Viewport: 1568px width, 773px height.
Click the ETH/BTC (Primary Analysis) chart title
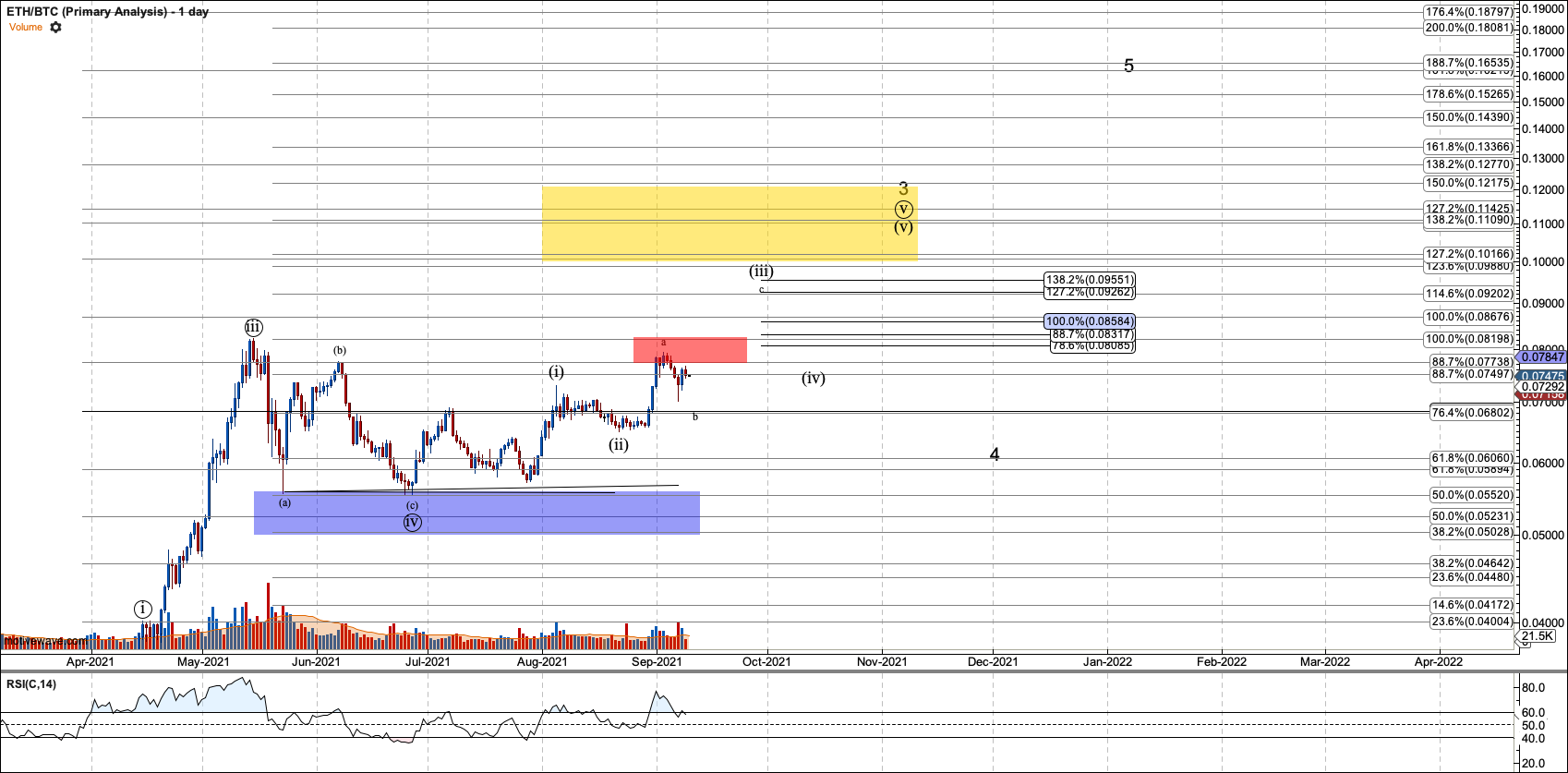click(107, 12)
